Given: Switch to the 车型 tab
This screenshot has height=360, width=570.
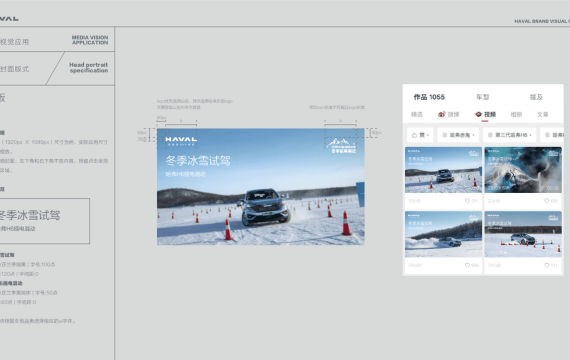Looking at the screenshot, I should (x=482, y=97).
